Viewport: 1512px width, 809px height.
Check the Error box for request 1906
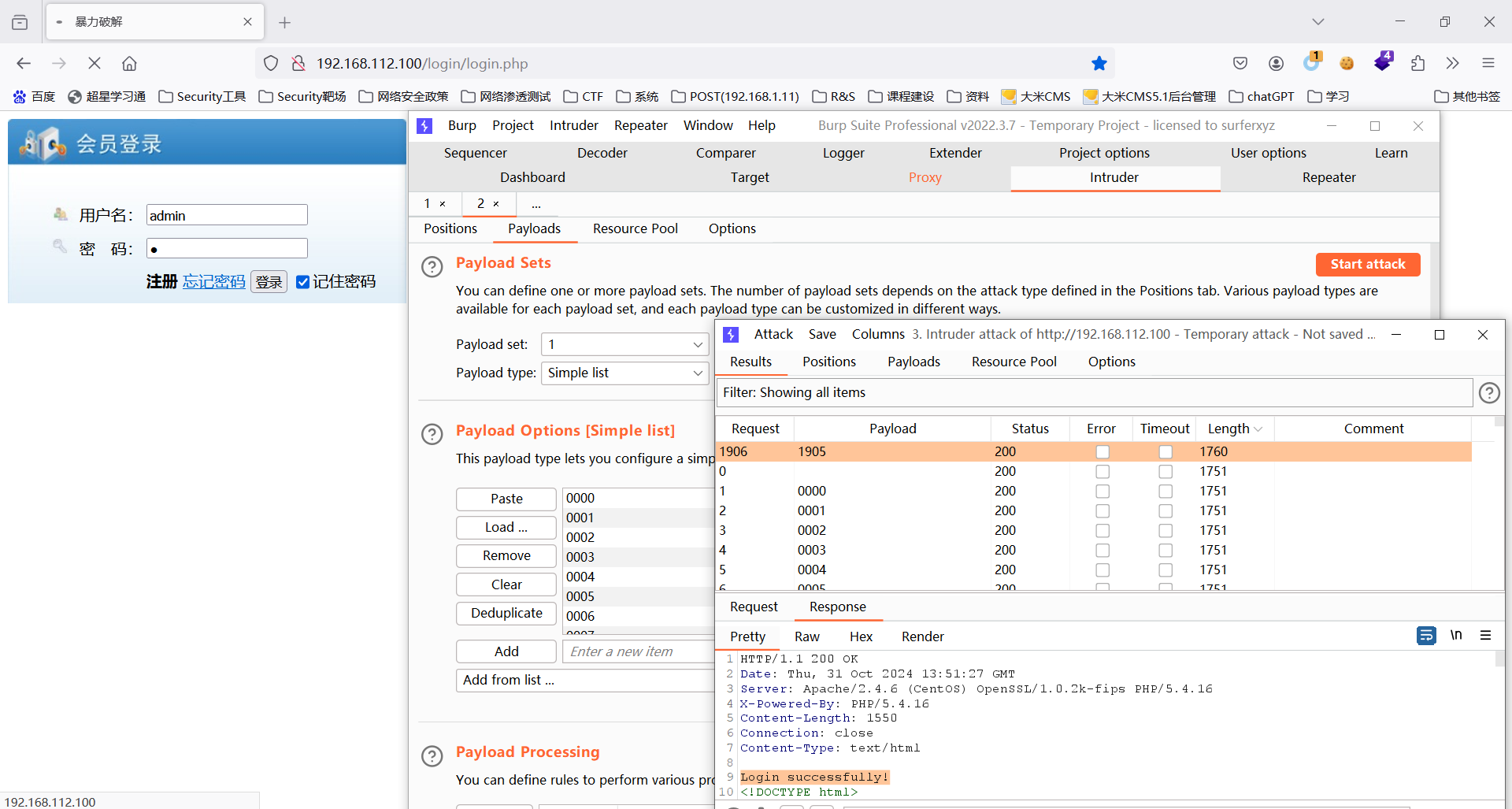(x=1102, y=452)
